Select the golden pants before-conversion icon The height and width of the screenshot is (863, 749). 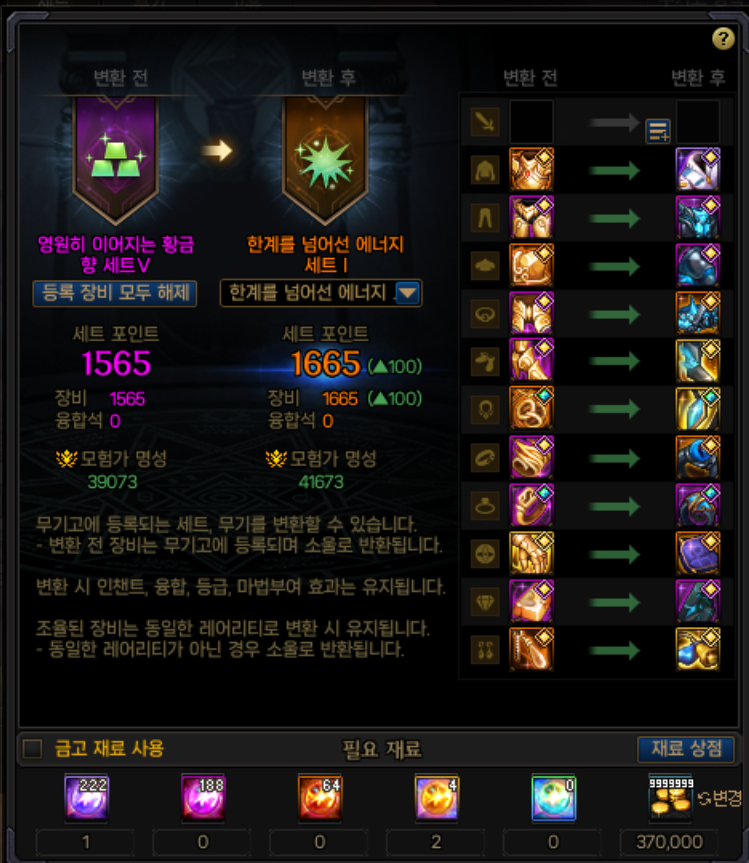pos(531,217)
